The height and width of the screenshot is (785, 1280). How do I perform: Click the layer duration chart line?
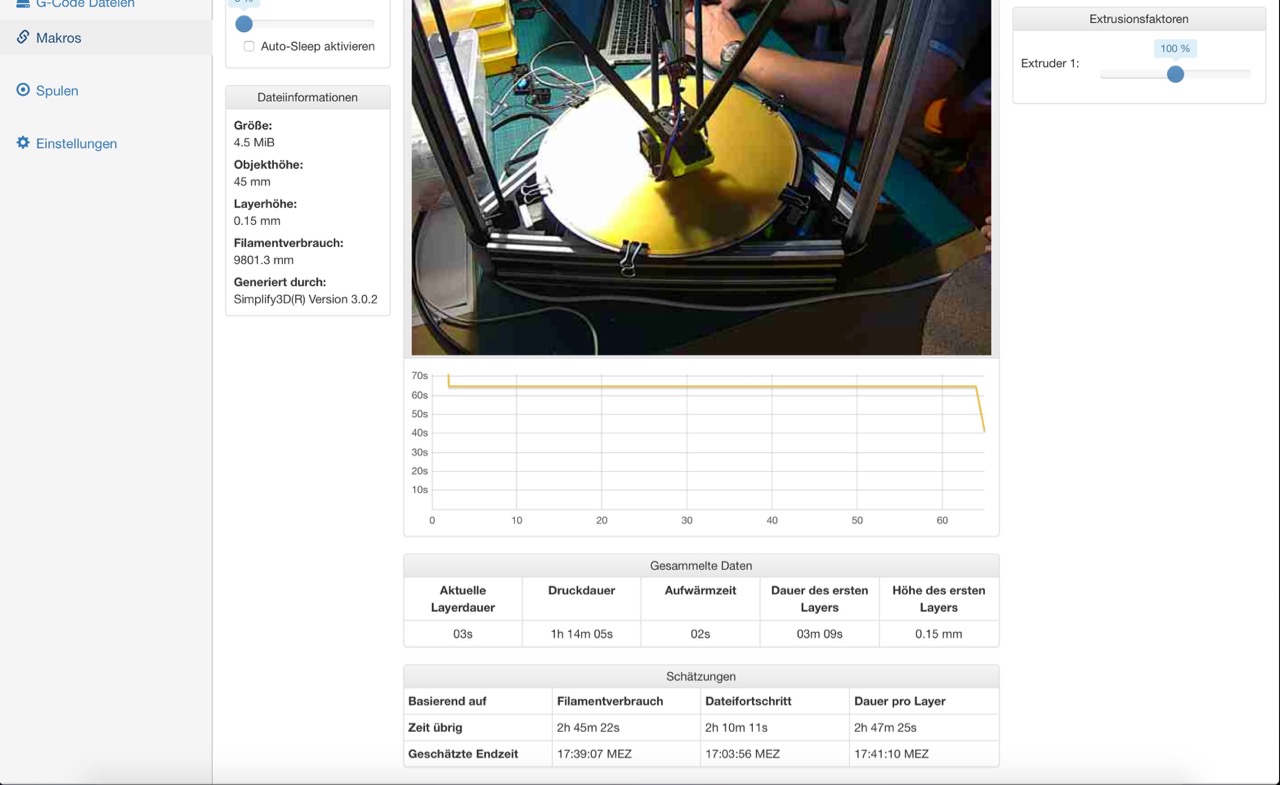(x=700, y=387)
